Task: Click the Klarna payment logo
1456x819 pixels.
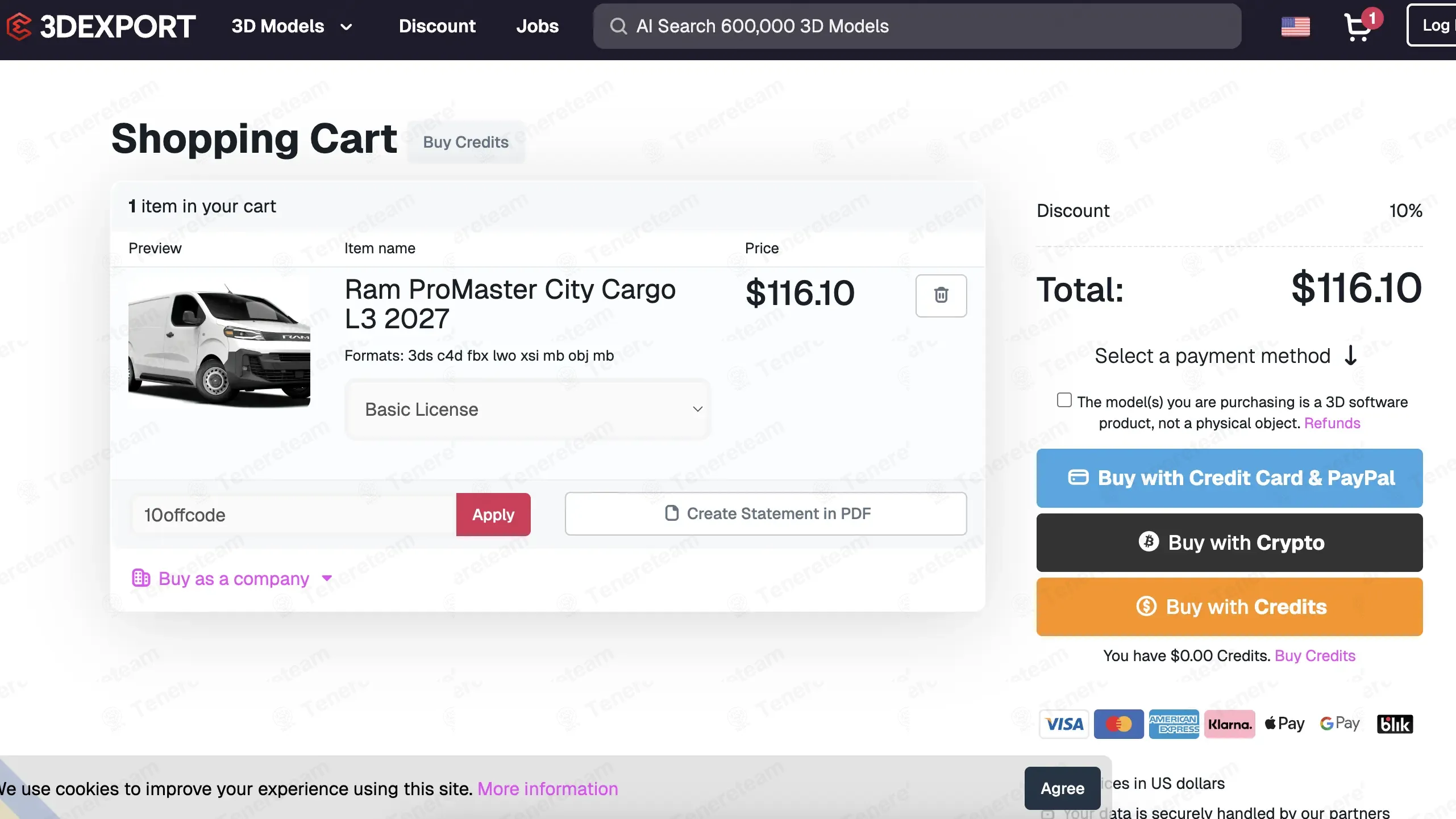Action: (1229, 724)
